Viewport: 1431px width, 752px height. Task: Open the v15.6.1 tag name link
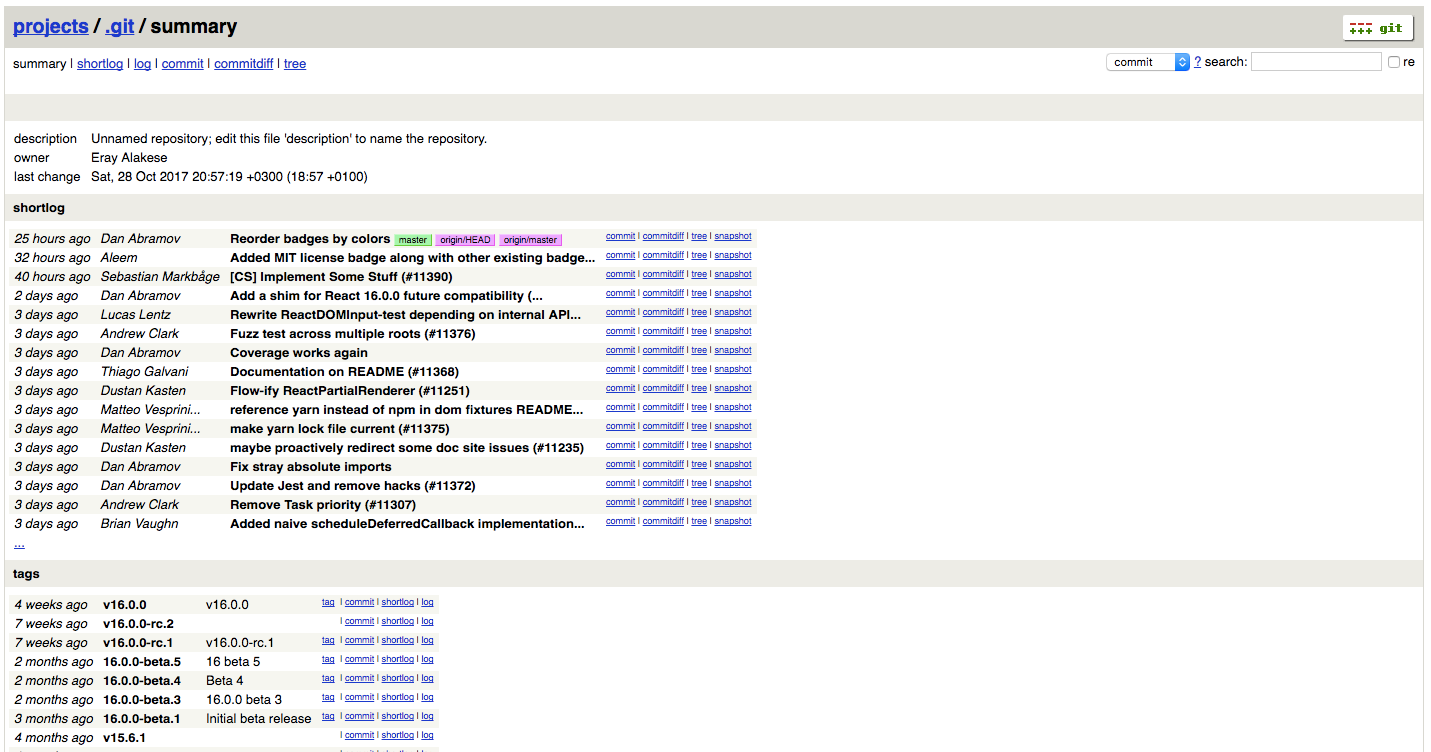(x=124, y=738)
